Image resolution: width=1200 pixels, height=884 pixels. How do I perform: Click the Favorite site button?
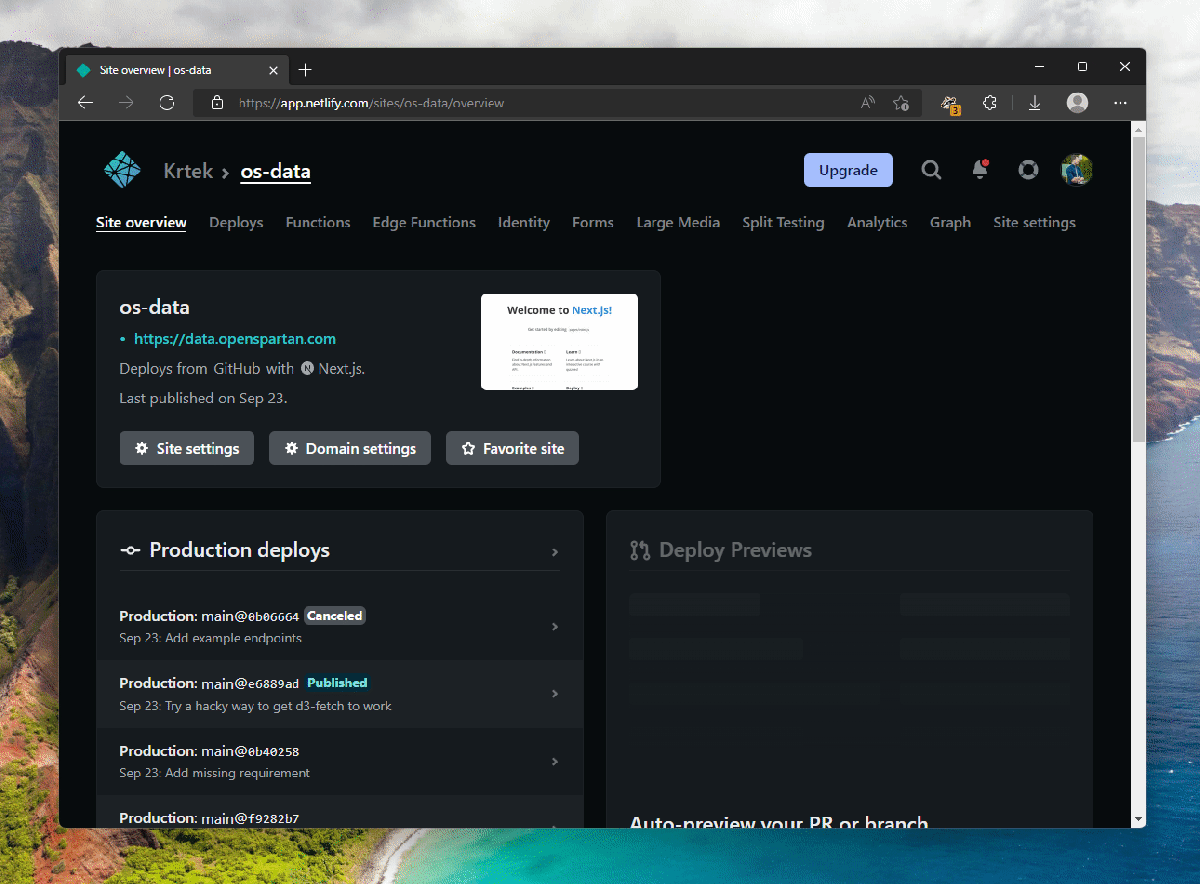(x=512, y=448)
